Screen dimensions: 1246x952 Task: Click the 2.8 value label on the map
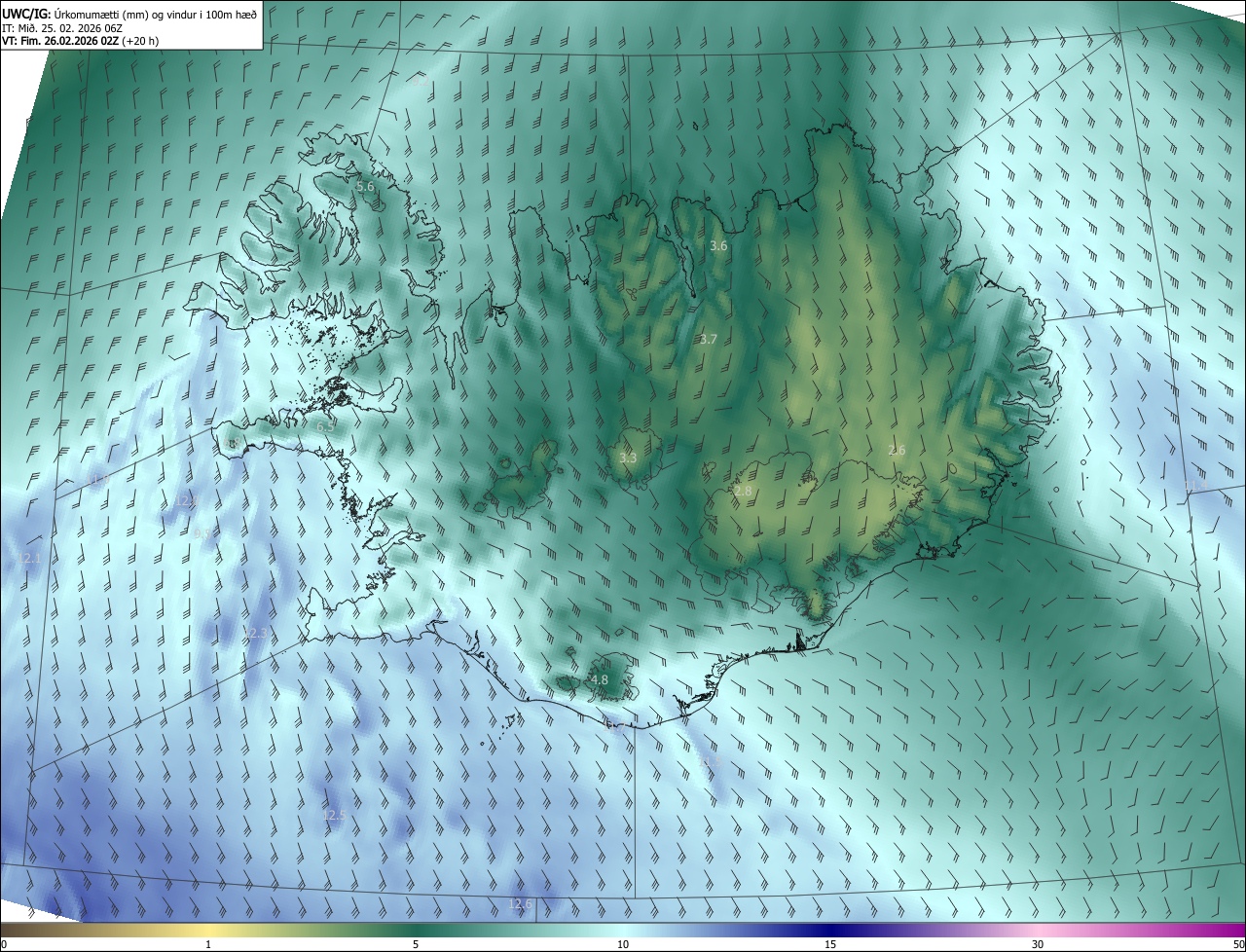(x=743, y=492)
